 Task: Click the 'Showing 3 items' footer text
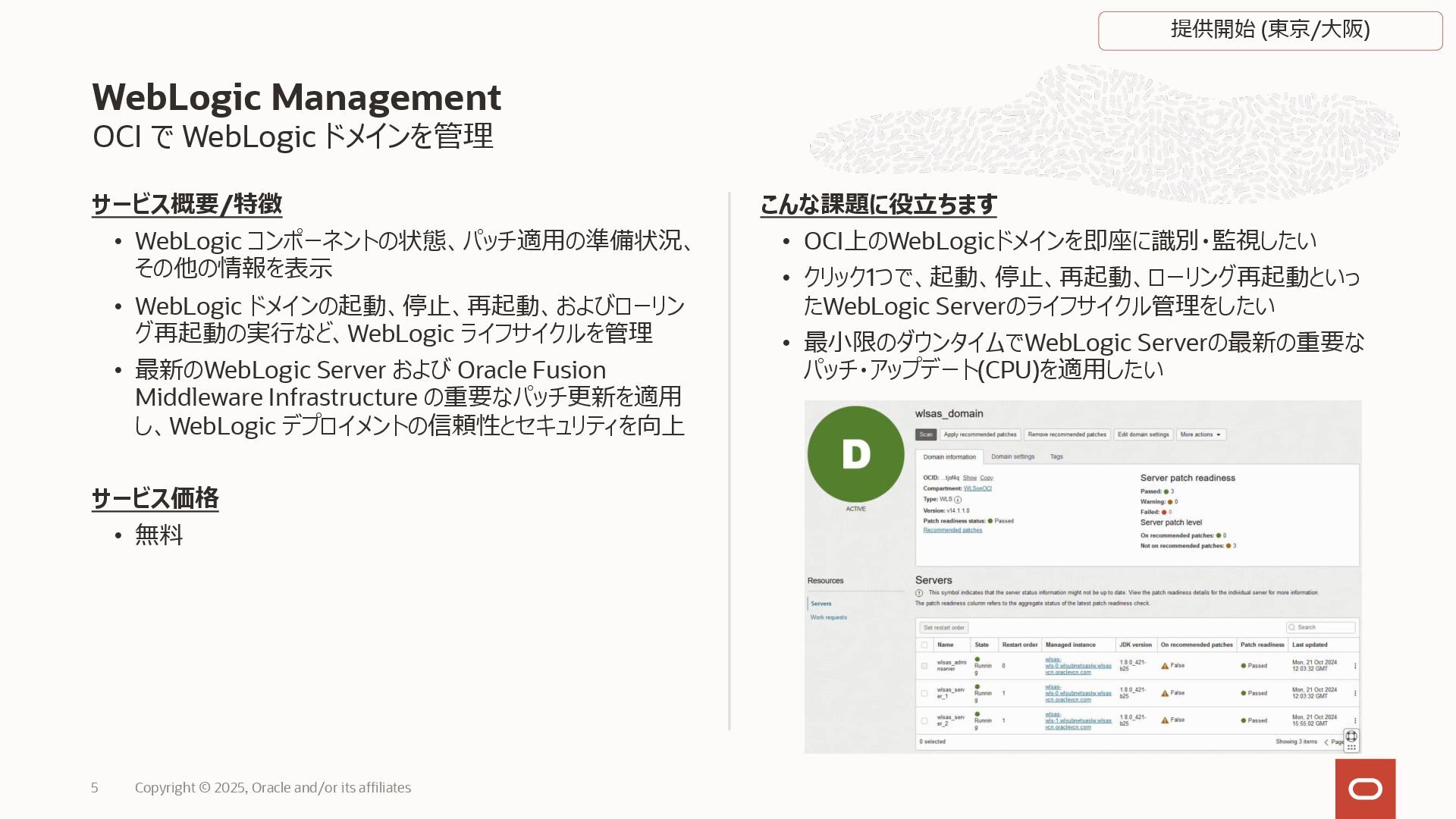pyautogui.click(x=1296, y=742)
